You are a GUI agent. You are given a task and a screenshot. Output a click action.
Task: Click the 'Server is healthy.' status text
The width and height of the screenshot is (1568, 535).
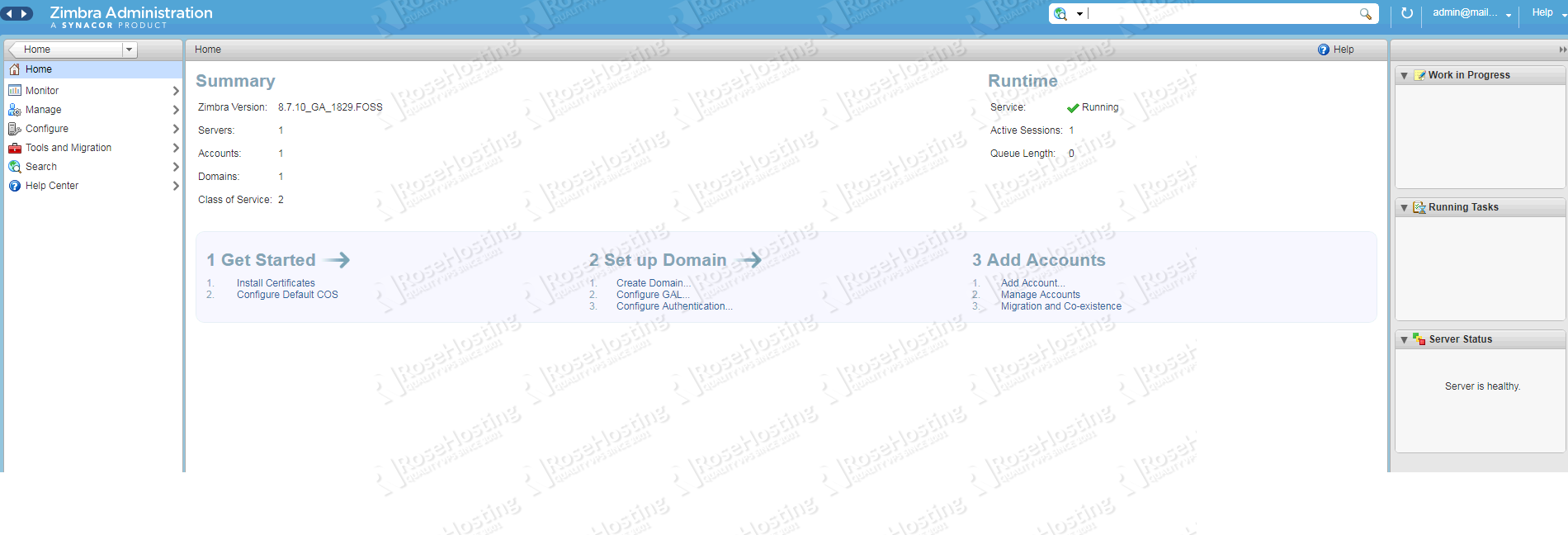tap(1482, 386)
